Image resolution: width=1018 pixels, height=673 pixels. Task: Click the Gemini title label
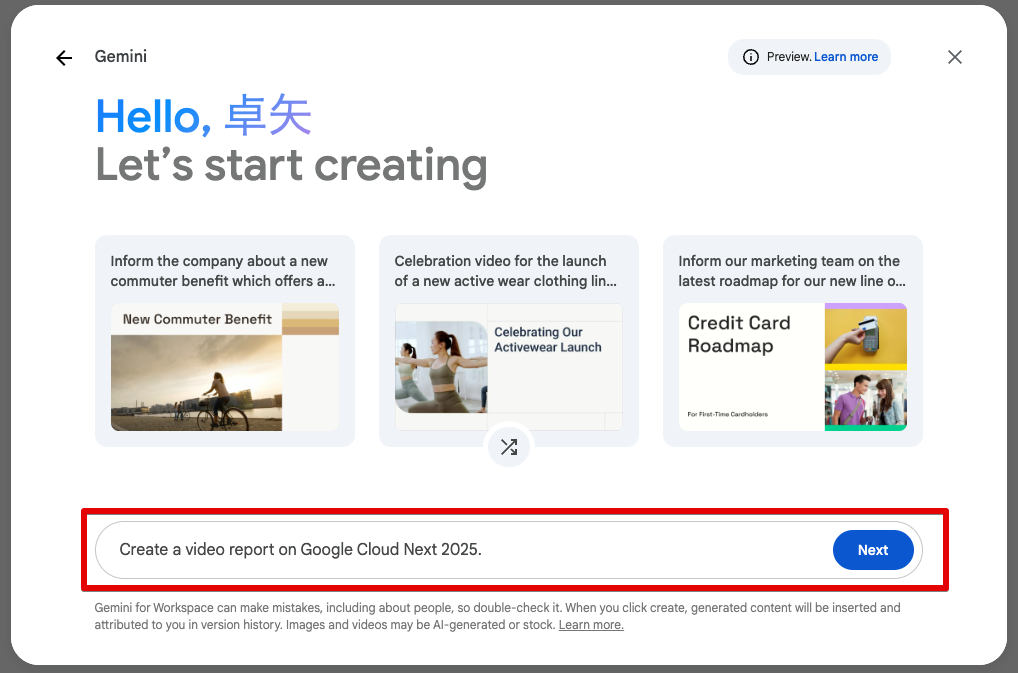(x=121, y=57)
